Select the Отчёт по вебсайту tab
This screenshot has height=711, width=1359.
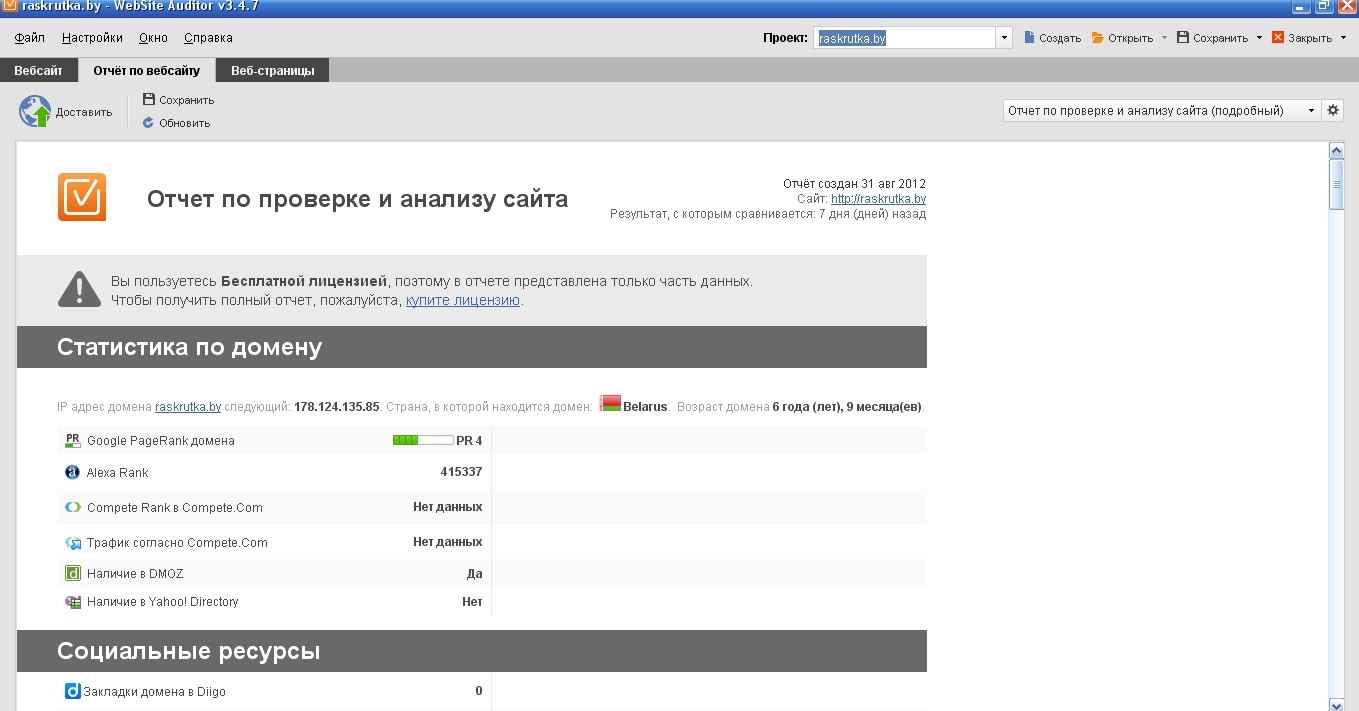pyautogui.click(x=147, y=71)
